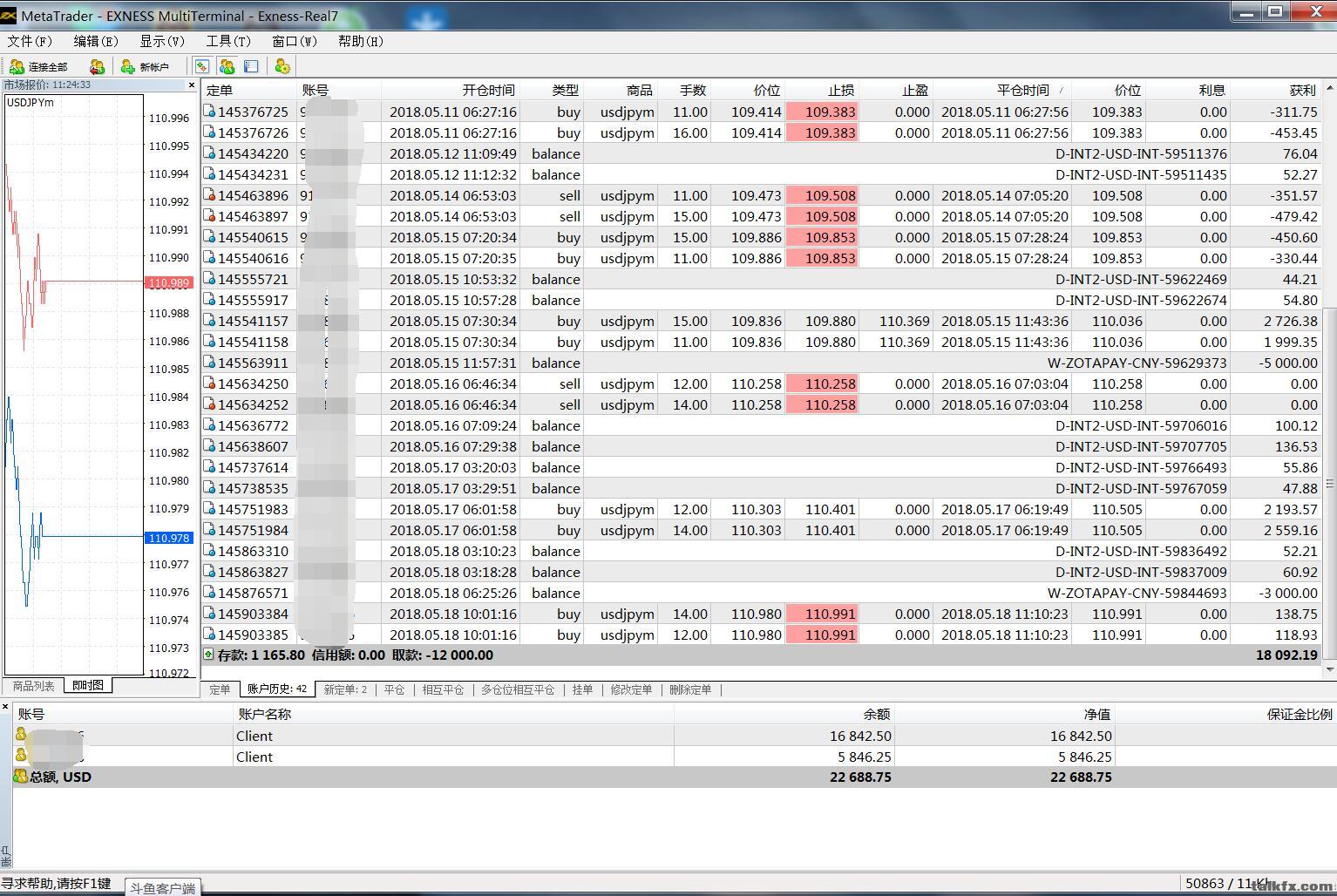Click the order icon for row 145540615

coord(209,237)
